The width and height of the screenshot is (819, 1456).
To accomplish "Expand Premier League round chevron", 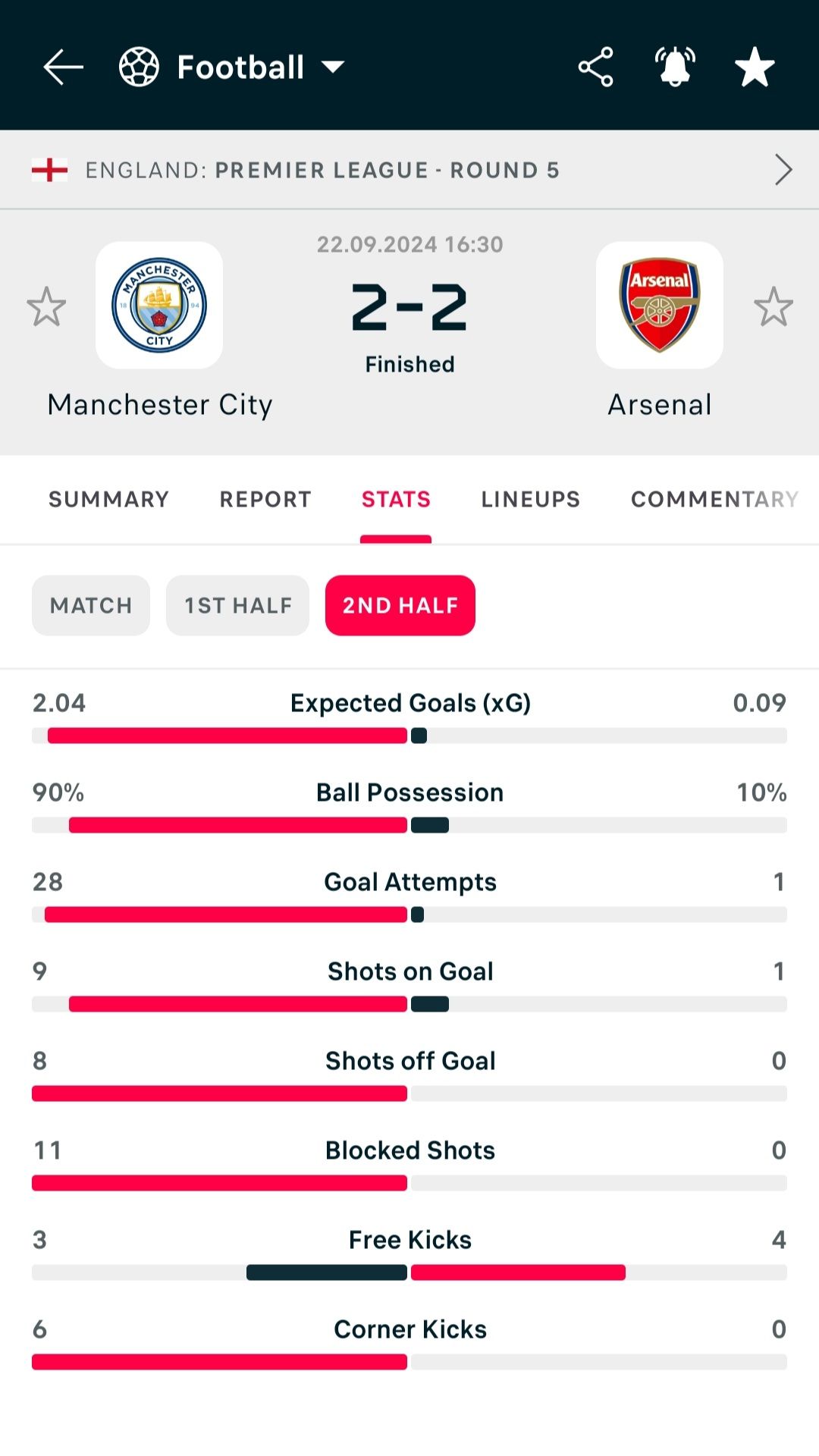I will [783, 170].
